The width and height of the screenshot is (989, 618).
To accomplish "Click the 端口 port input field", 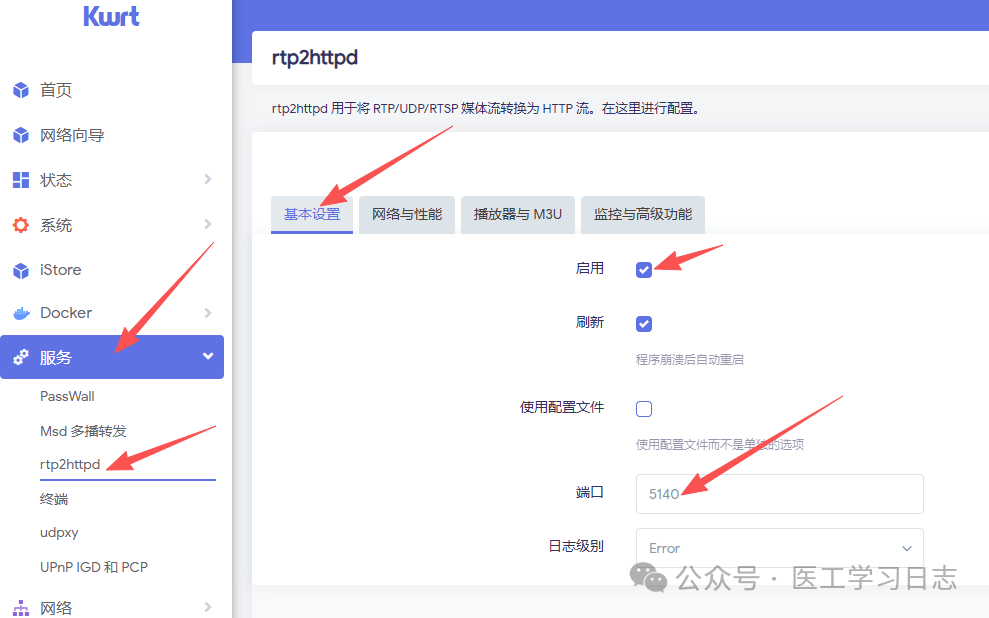I will coord(779,493).
